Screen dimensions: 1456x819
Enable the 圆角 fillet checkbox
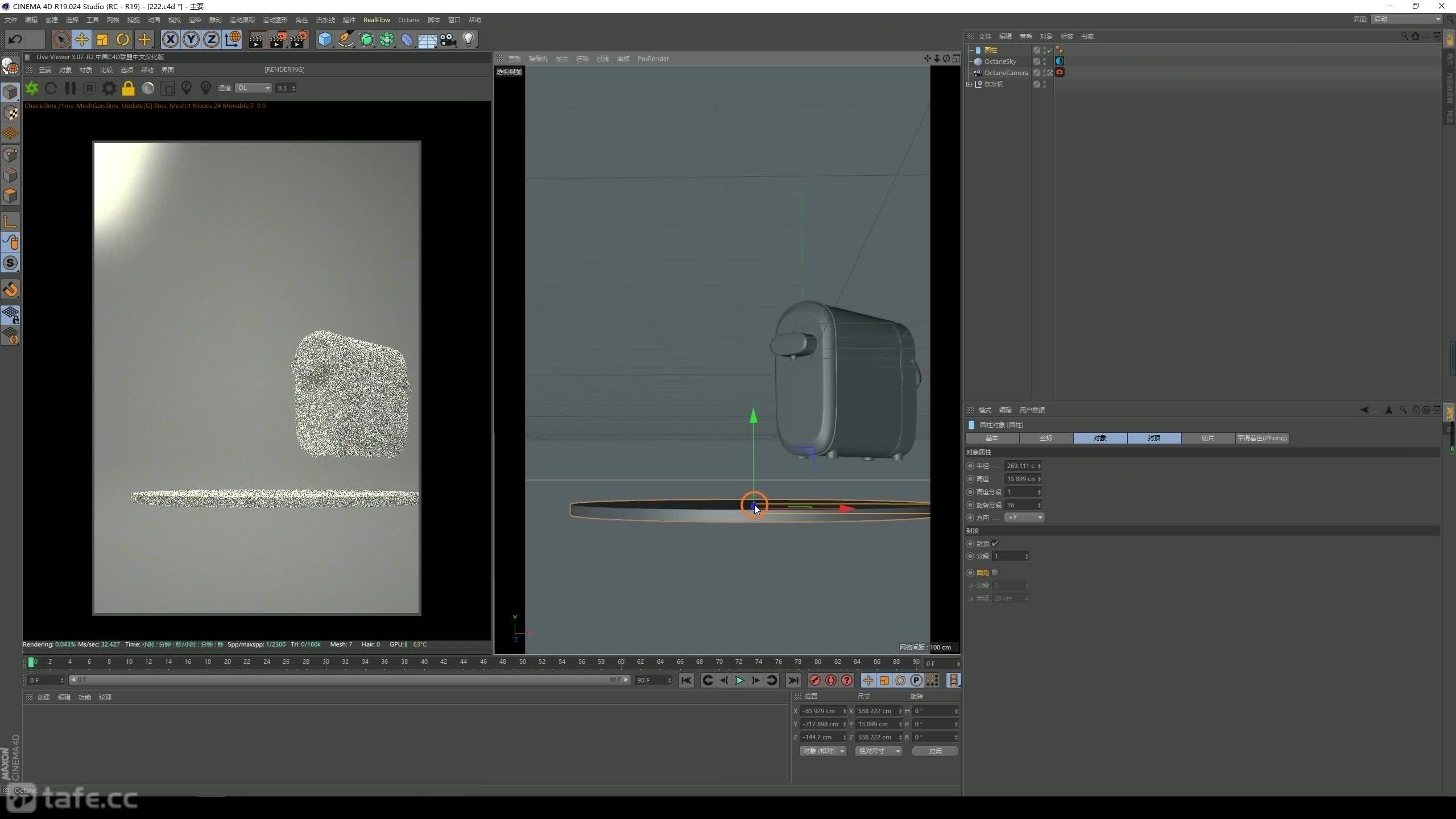coord(995,572)
